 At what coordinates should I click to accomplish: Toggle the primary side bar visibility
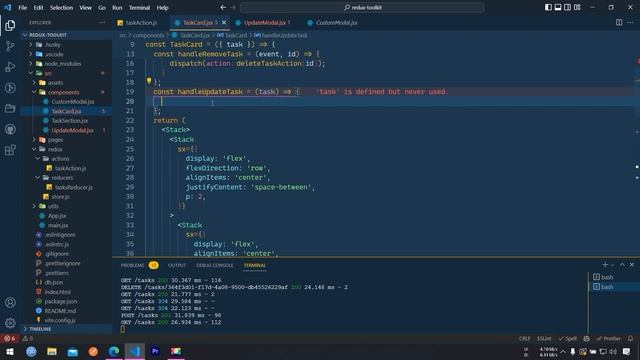pyautogui.click(x=548, y=7)
